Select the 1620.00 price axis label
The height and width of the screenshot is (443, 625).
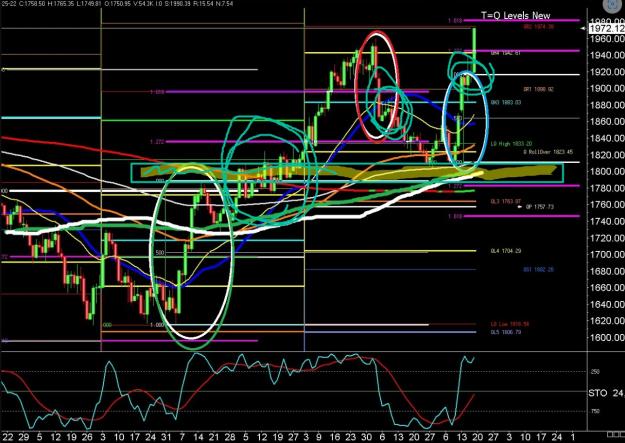pyautogui.click(x=607, y=320)
